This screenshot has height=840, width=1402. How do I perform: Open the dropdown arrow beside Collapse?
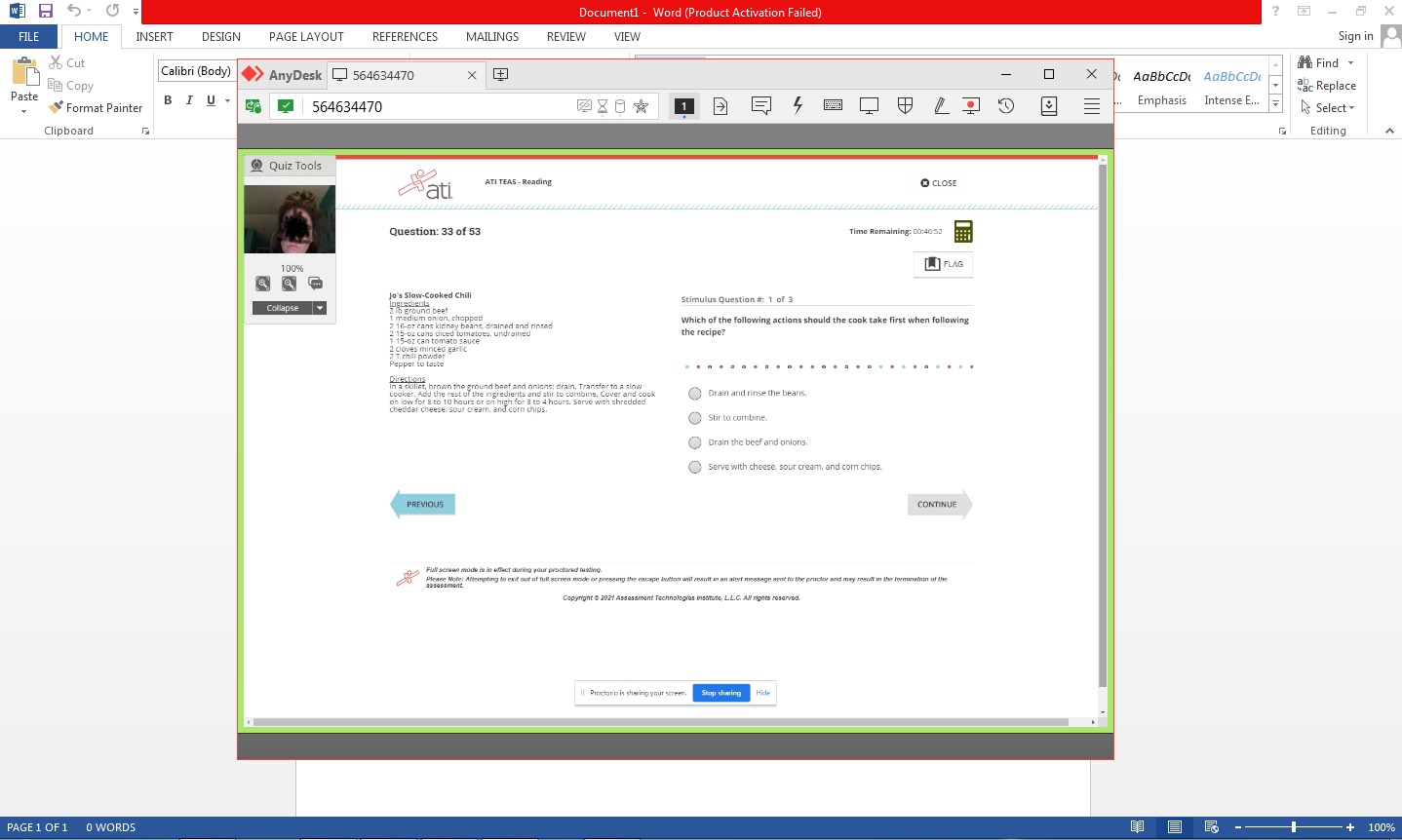(320, 308)
